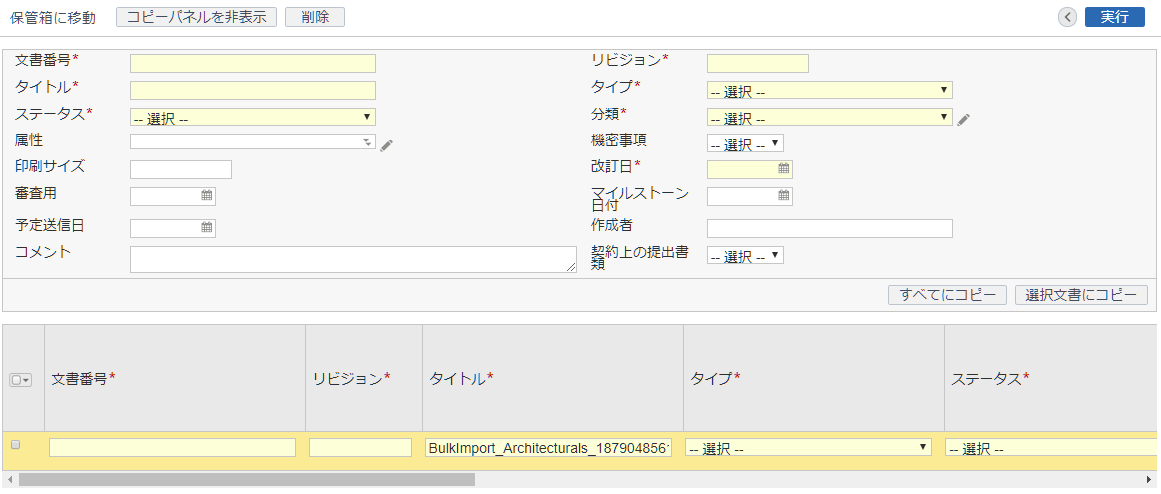1161x494 pixels.
Task: Click the pencil edit icon beside 属性
Action: (x=386, y=145)
